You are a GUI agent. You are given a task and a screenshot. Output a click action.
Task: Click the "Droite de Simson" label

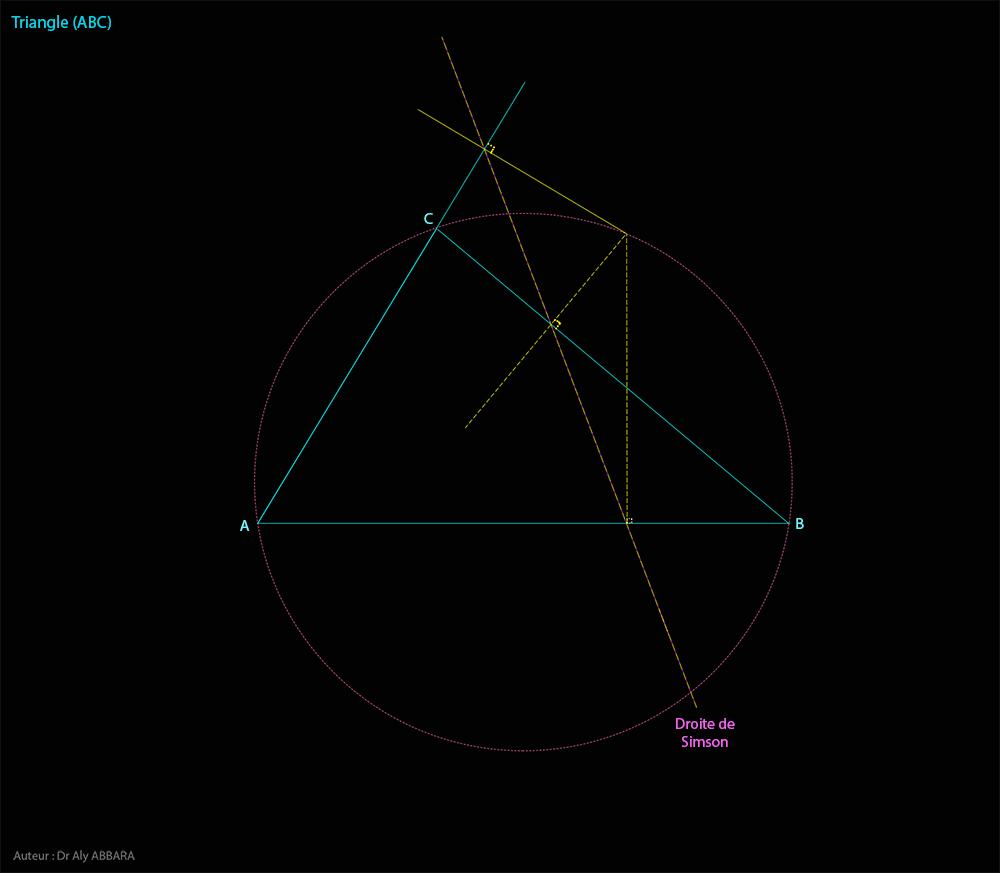pyautogui.click(x=704, y=733)
